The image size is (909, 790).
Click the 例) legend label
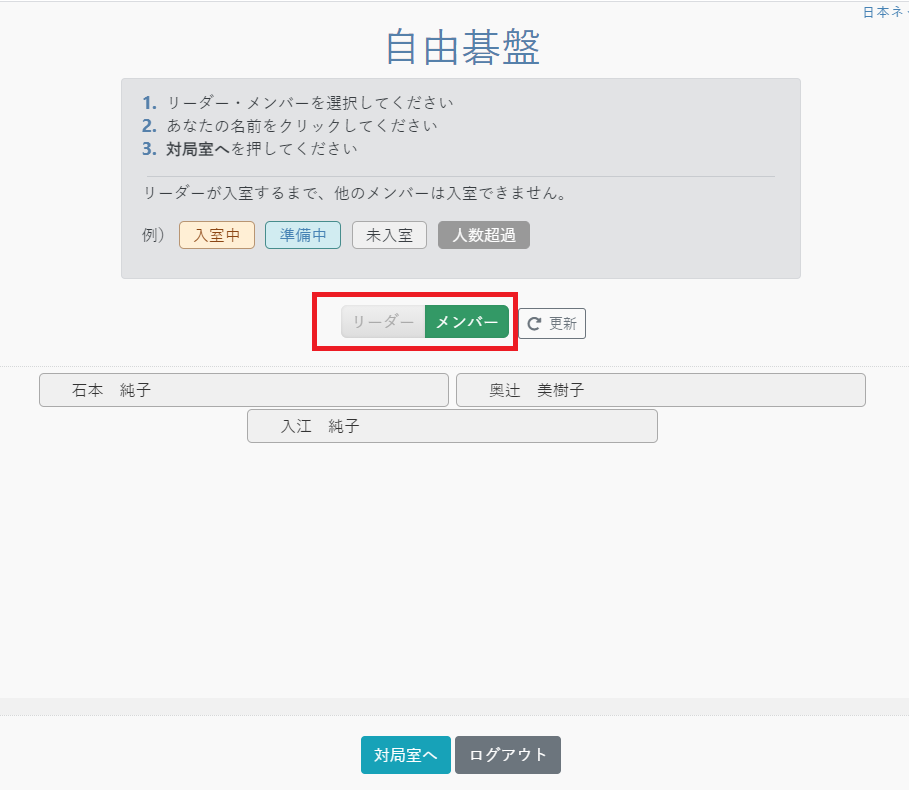(x=154, y=235)
